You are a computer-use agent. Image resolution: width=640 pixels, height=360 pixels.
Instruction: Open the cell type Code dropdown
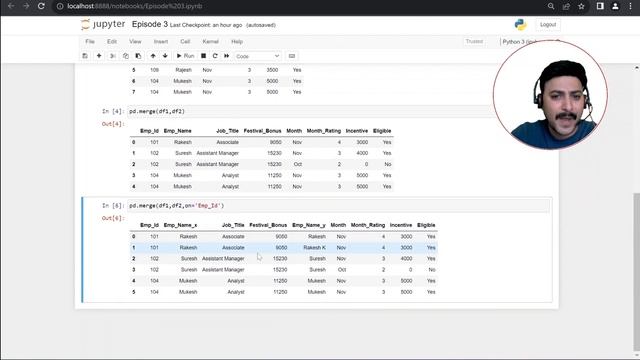click(258, 56)
